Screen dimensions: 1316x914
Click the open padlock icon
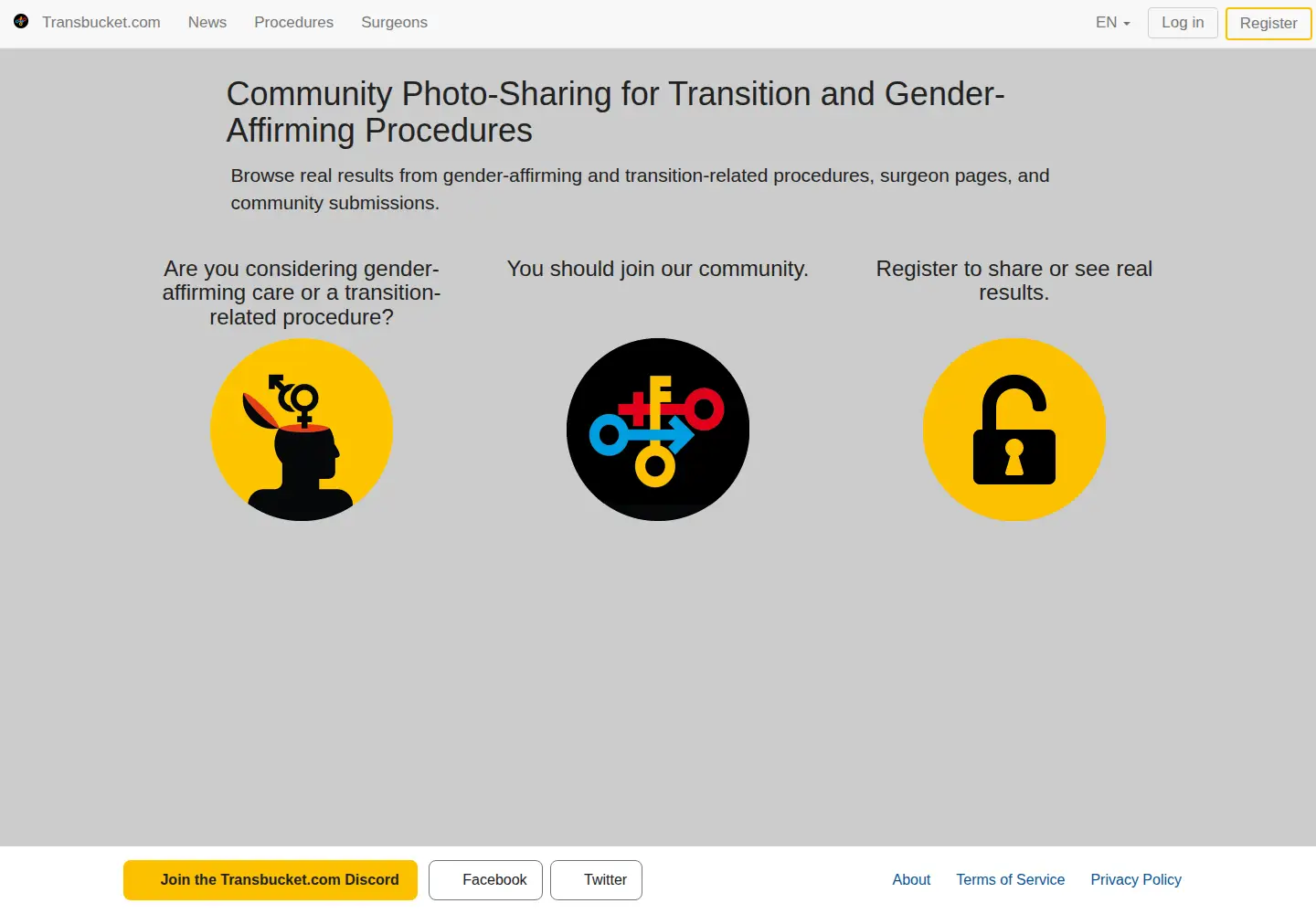click(1014, 430)
